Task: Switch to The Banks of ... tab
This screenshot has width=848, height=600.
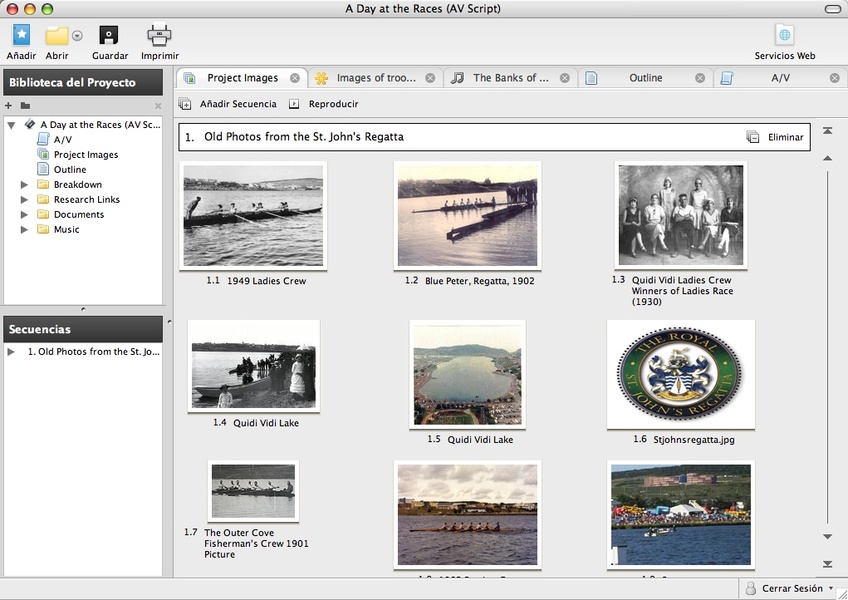Action: coord(511,78)
